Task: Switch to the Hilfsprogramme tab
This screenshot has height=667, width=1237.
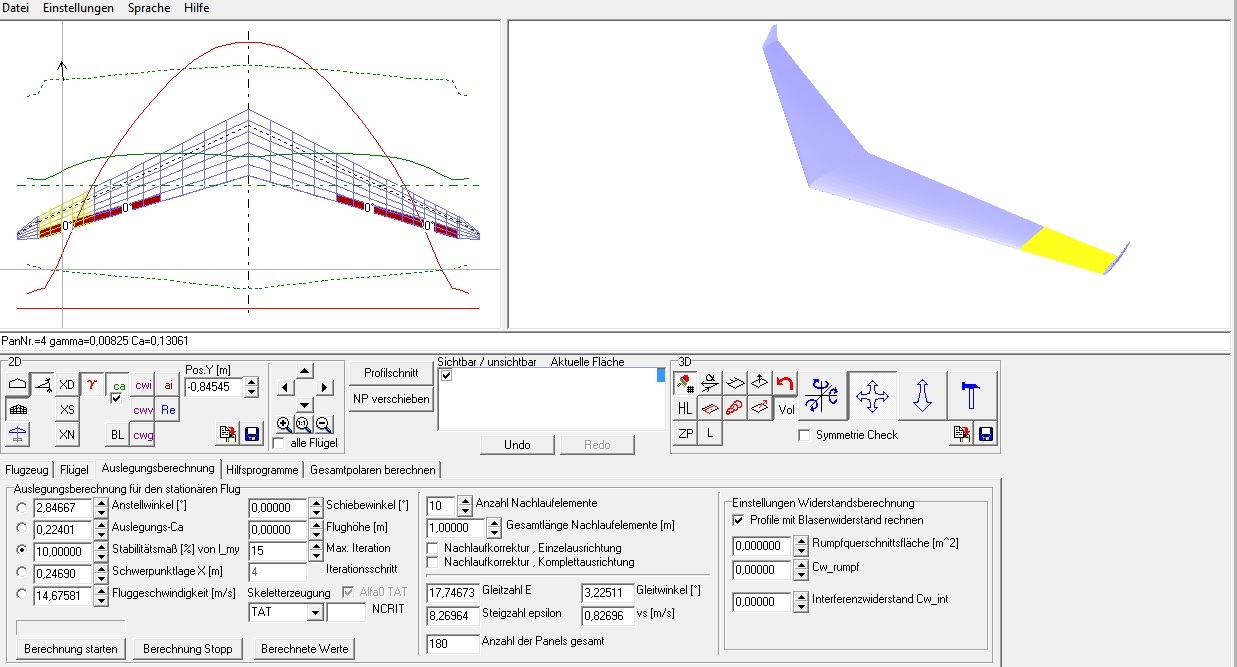Action: (x=262, y=469)
